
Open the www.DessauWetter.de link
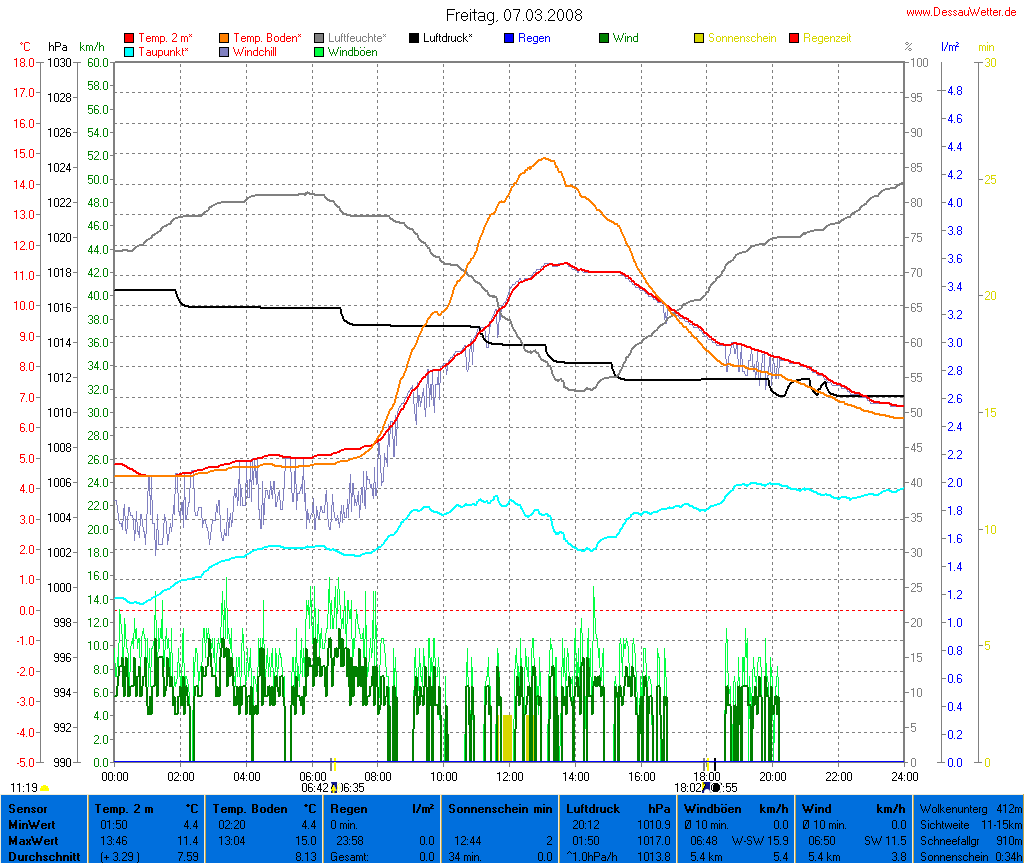[x=962, y=12]
